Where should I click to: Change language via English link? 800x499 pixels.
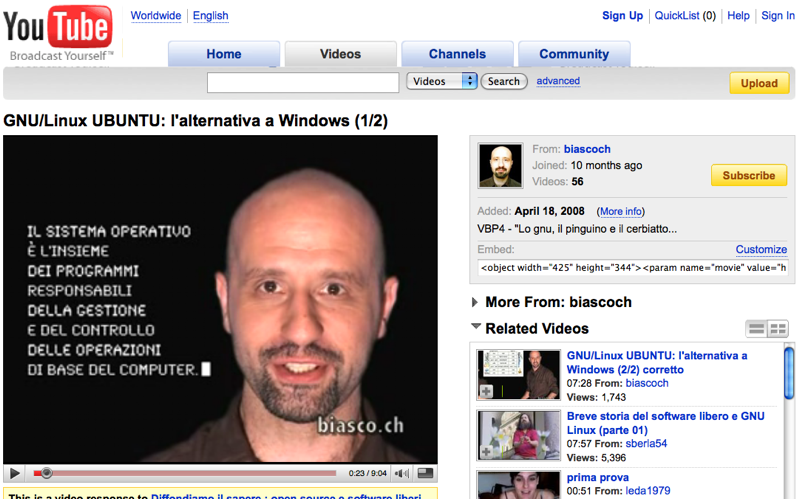pos(210,16)
